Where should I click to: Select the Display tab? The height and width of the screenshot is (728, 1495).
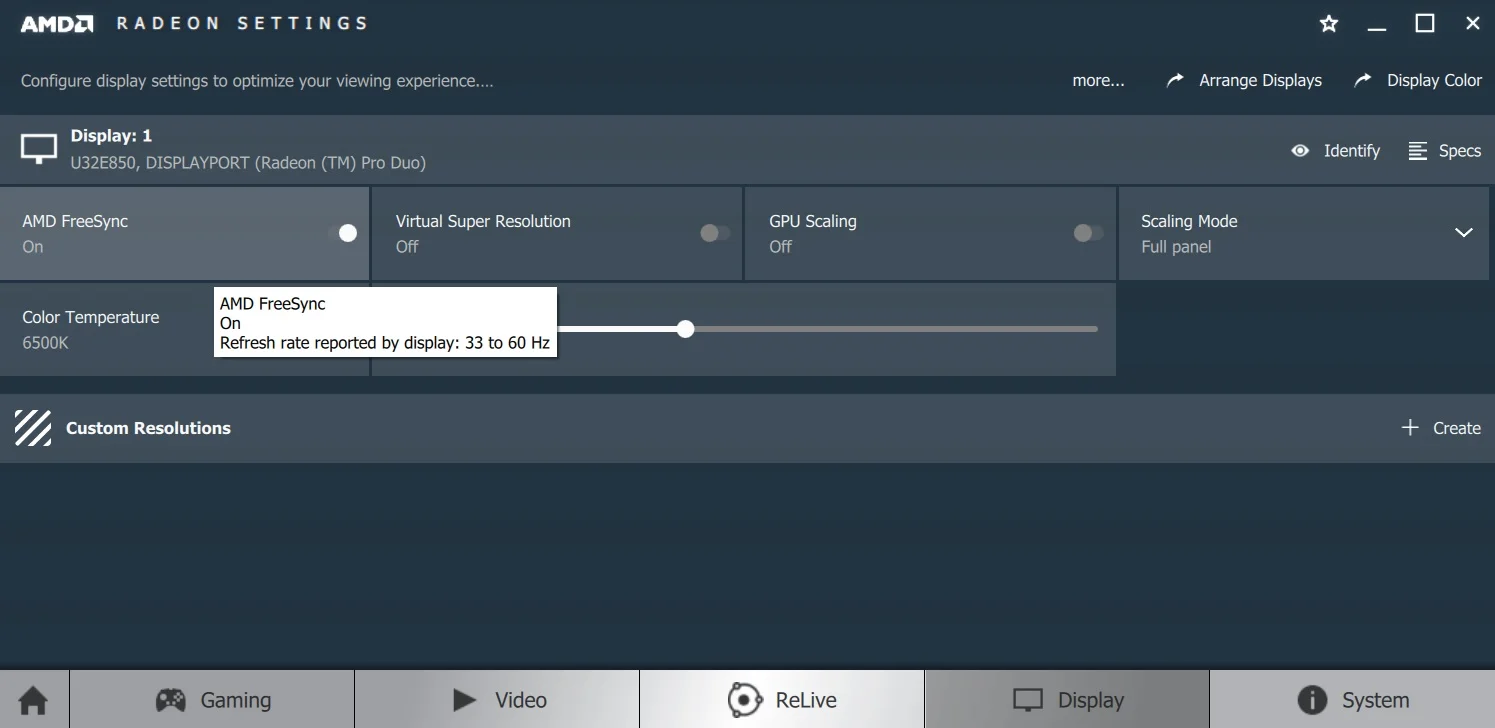[1067, 700]
